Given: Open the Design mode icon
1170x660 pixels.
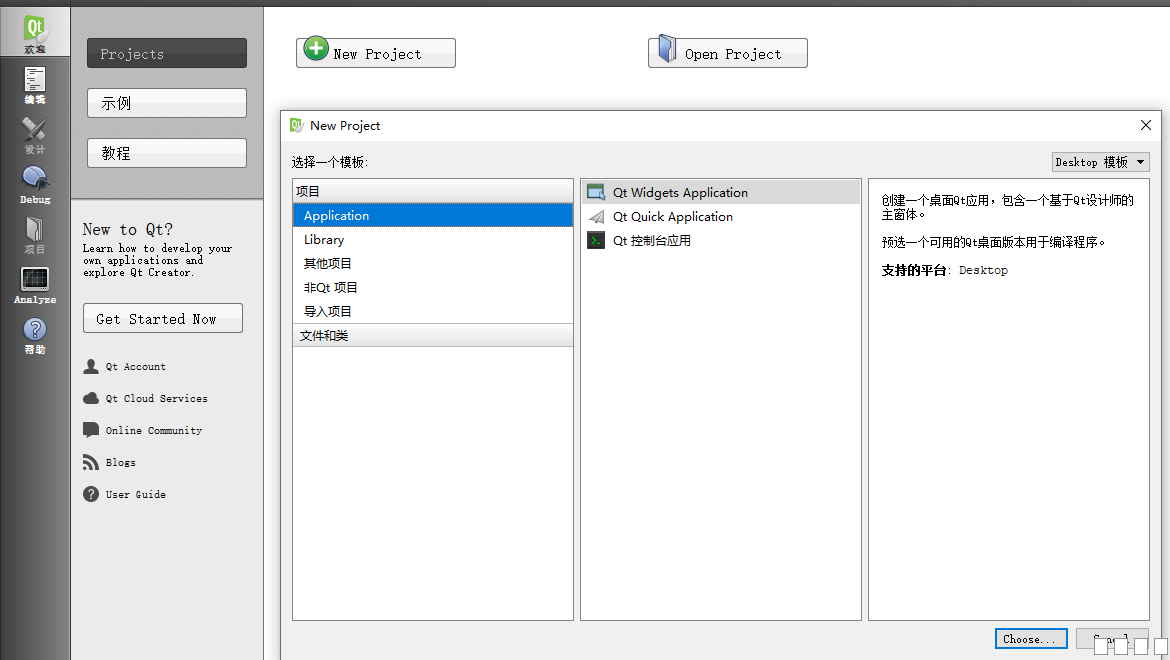Looking at the screenshot, I should coord(35,135).
